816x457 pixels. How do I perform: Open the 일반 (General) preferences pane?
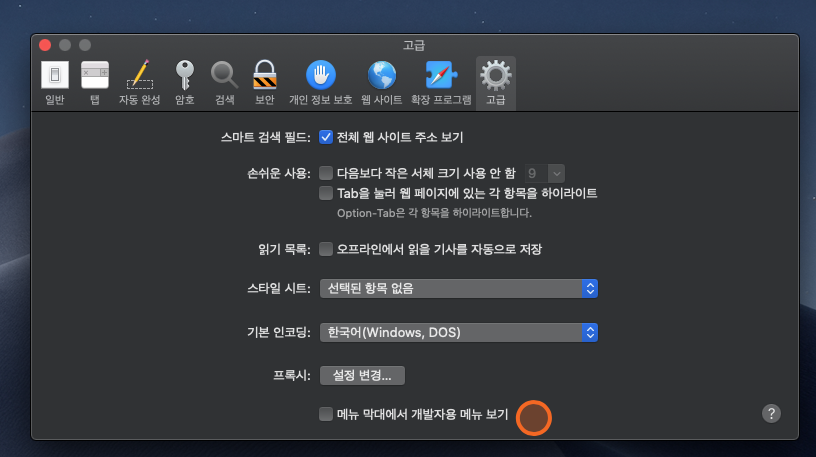[55, 83]
